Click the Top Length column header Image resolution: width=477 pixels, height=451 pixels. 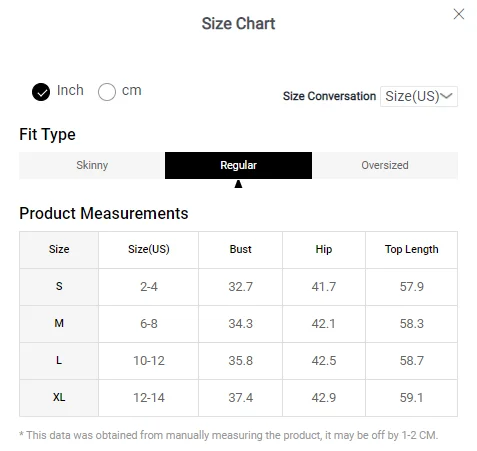(x=412, y=250)
